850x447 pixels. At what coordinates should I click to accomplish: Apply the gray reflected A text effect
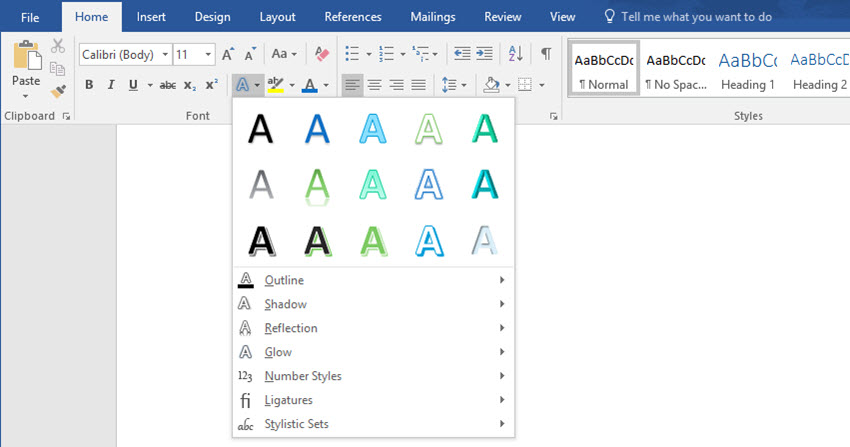[x=261, y=185]
